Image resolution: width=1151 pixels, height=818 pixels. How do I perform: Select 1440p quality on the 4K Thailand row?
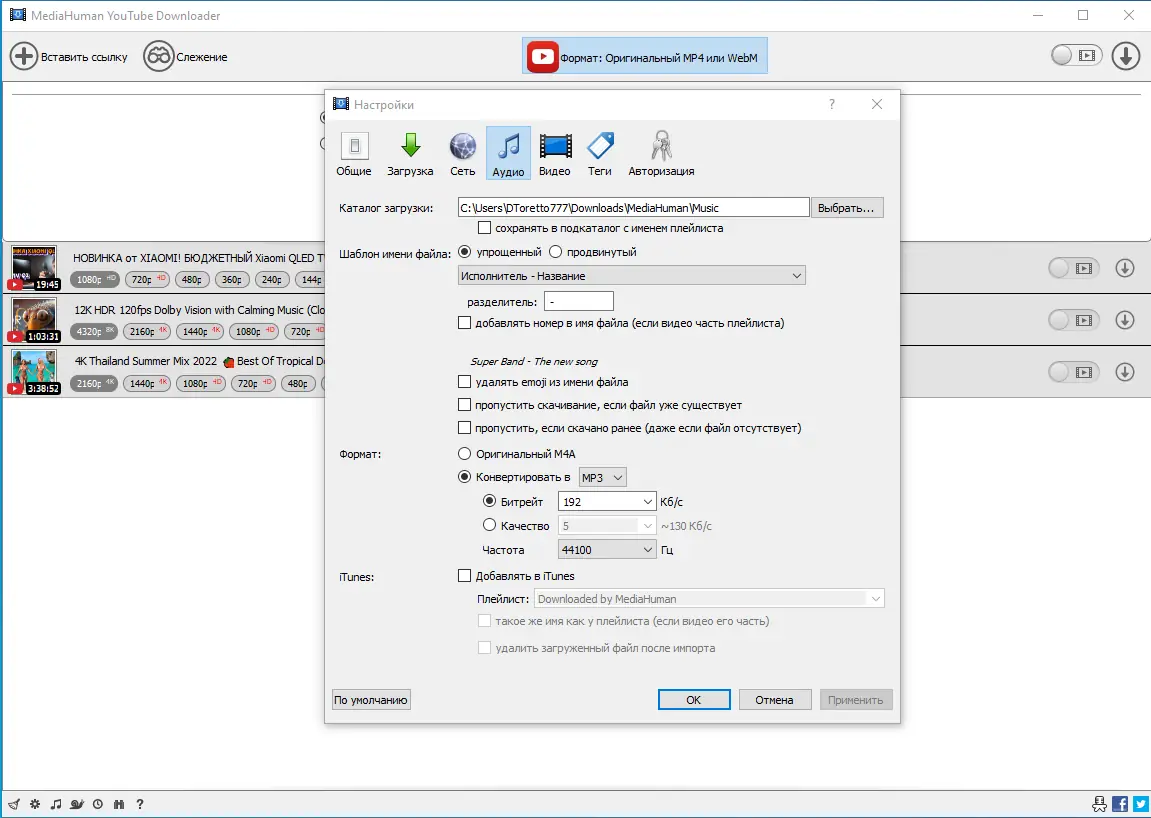(148, 383)
